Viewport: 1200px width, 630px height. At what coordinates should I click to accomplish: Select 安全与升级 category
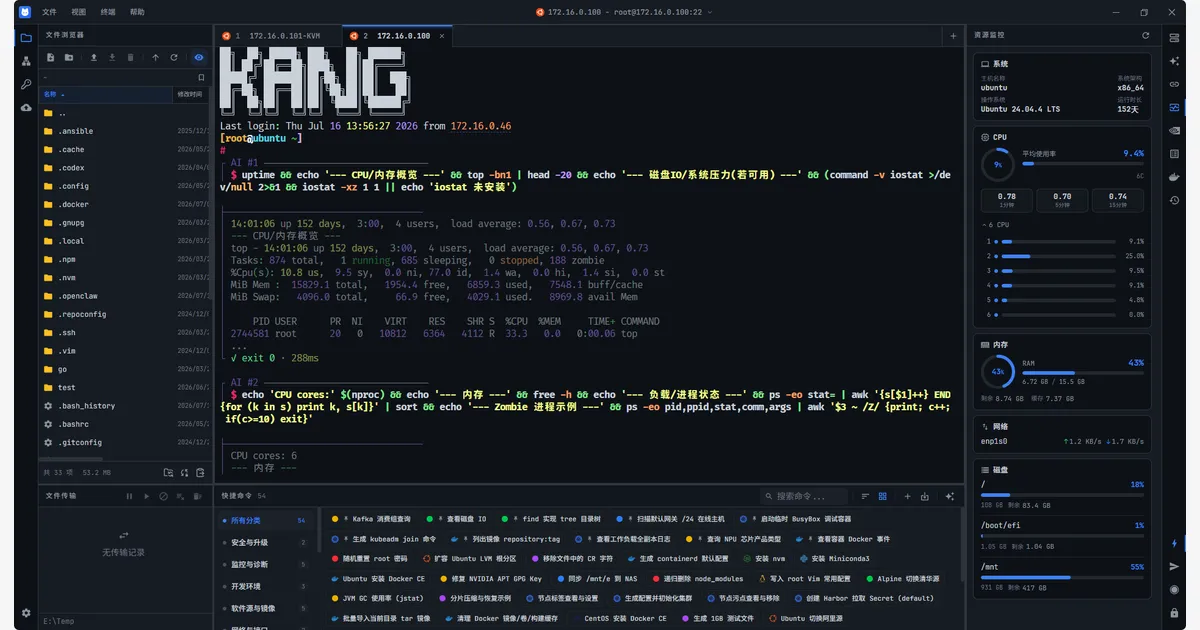coord(264,542)
